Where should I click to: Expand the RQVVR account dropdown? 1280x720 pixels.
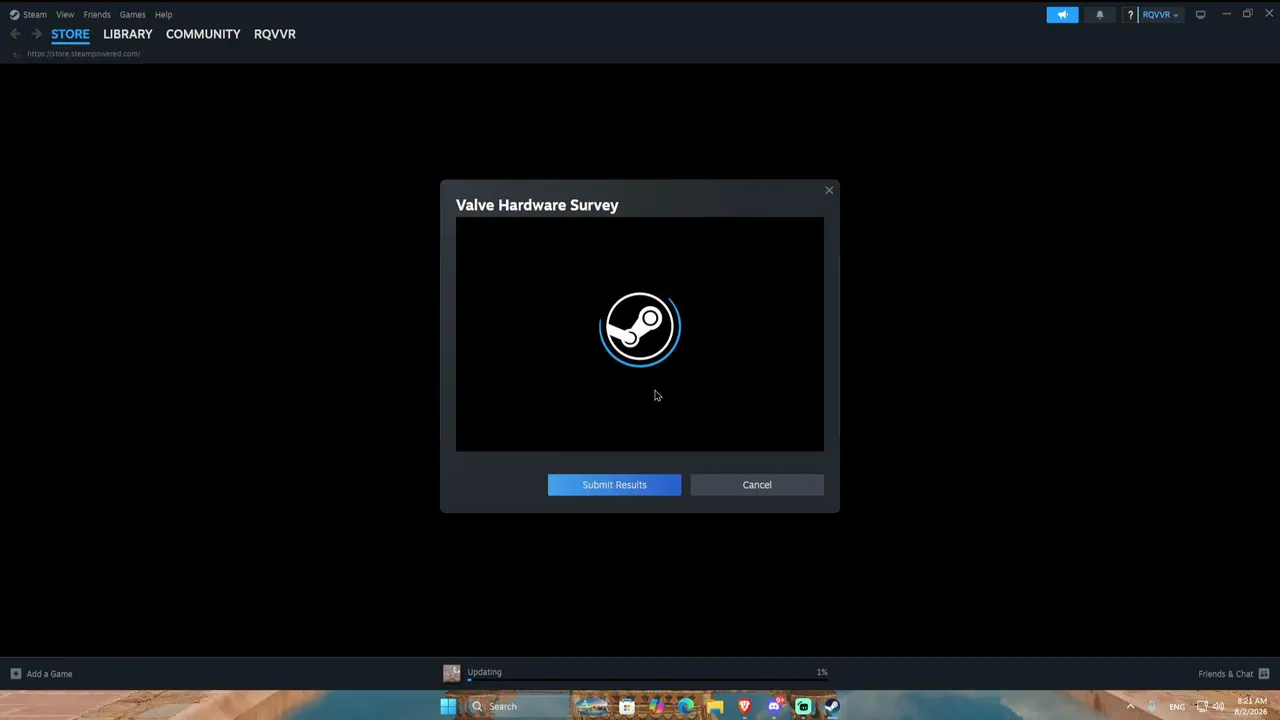[1160, 15]
